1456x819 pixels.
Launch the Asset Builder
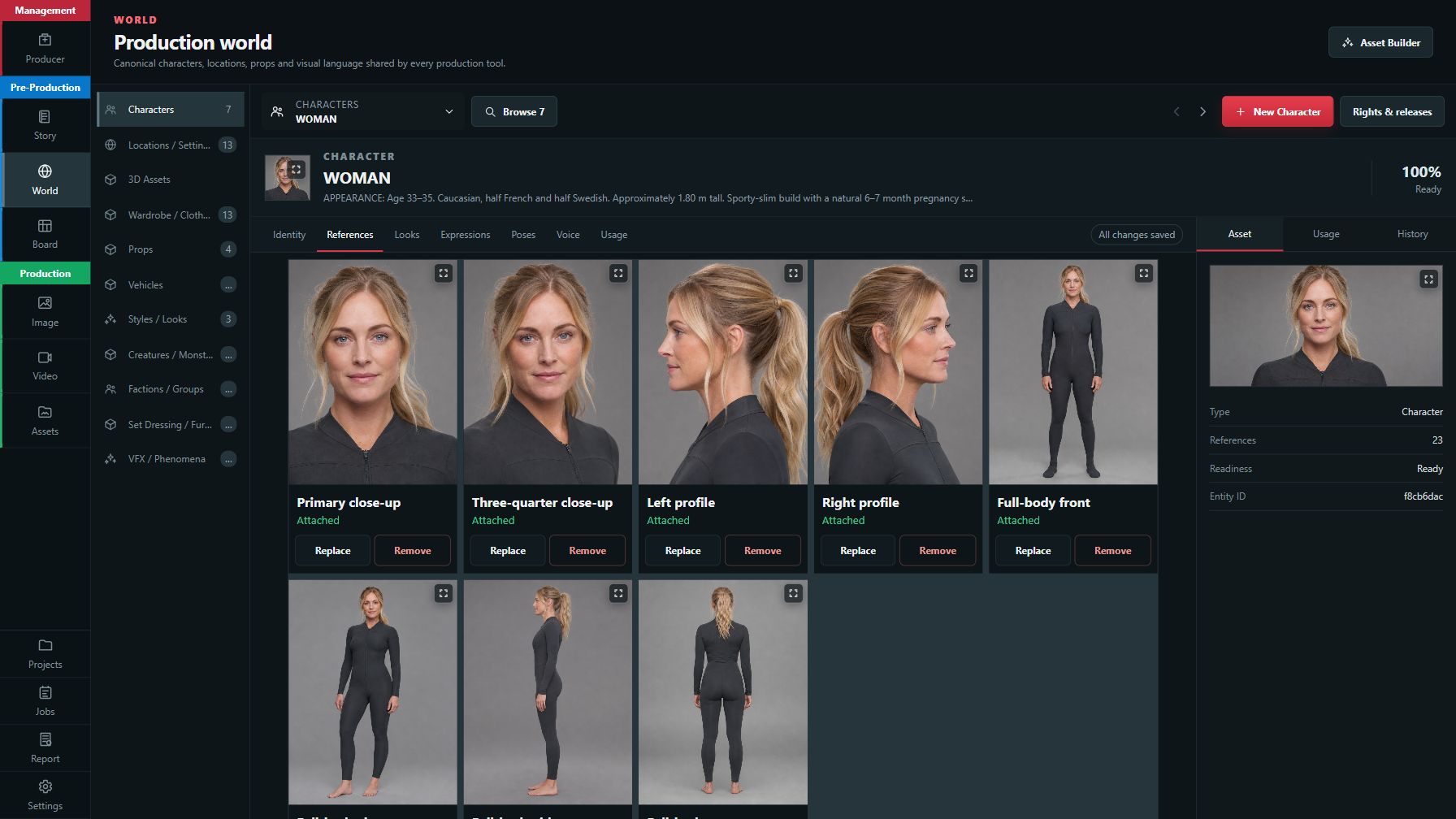click(x=1380, y=42)
